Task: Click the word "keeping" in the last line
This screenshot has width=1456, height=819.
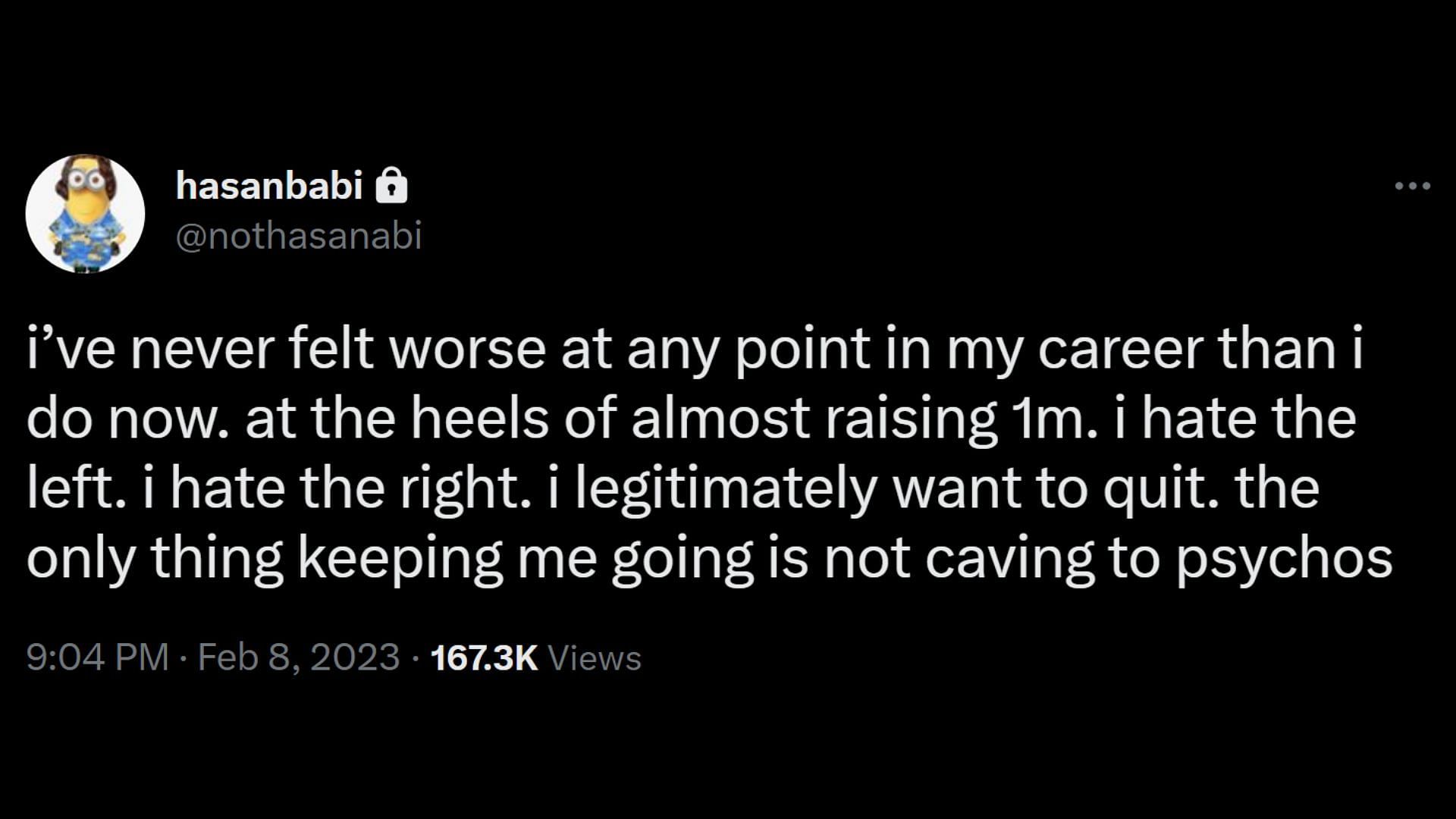Action: [400, 561]
